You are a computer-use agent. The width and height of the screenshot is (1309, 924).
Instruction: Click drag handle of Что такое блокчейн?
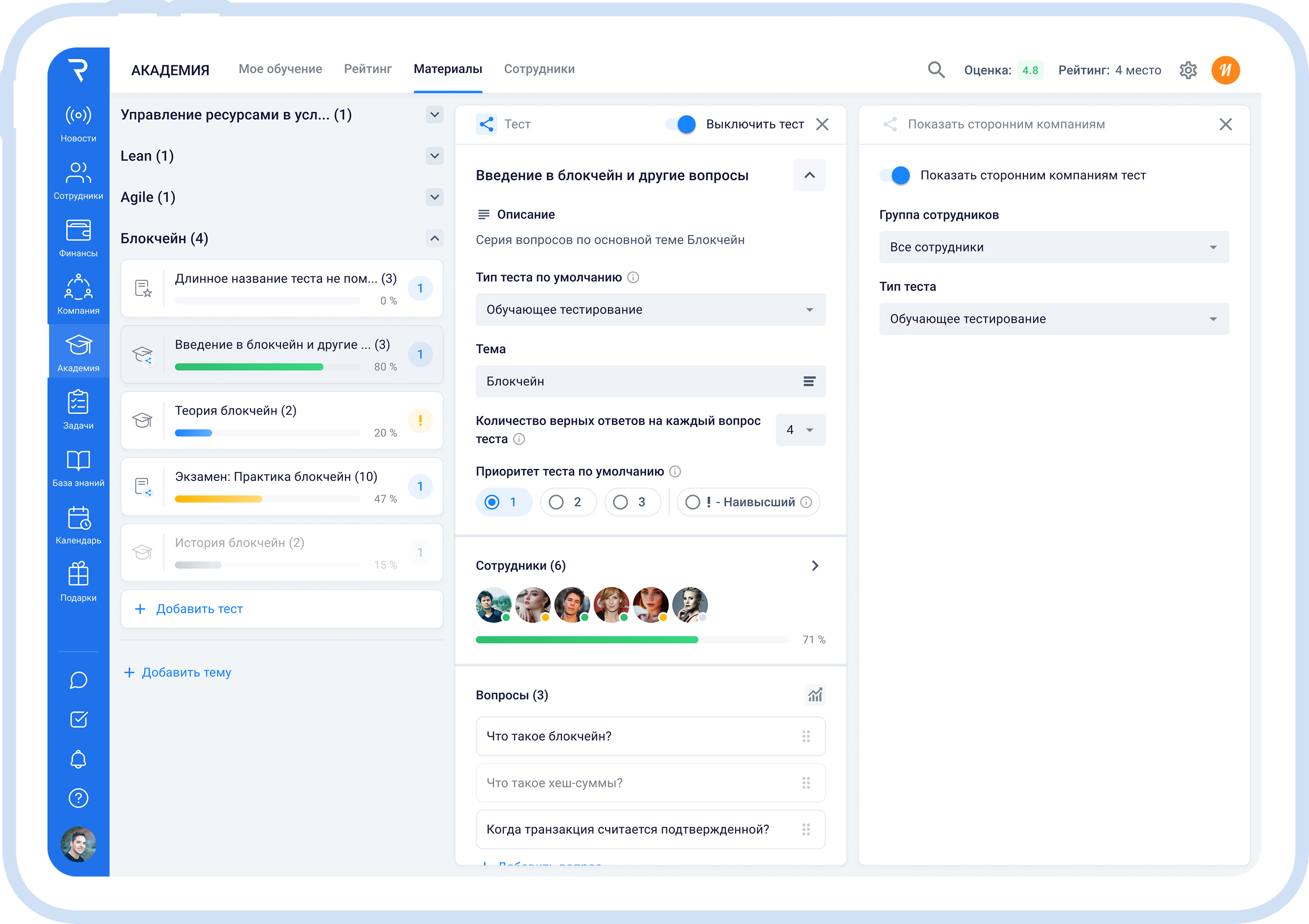806,736
